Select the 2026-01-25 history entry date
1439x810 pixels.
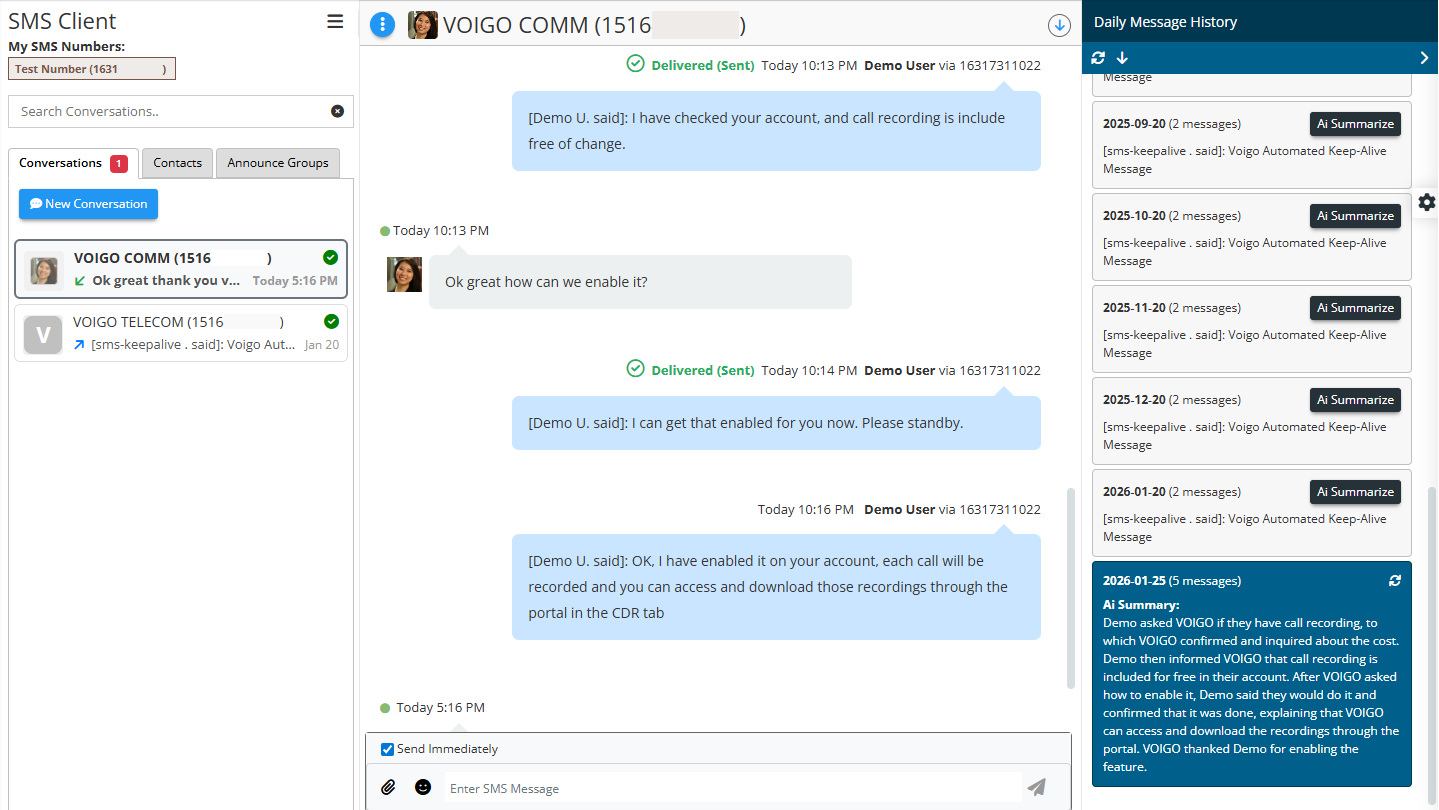pyautogui.click(x=1134, y=581)
